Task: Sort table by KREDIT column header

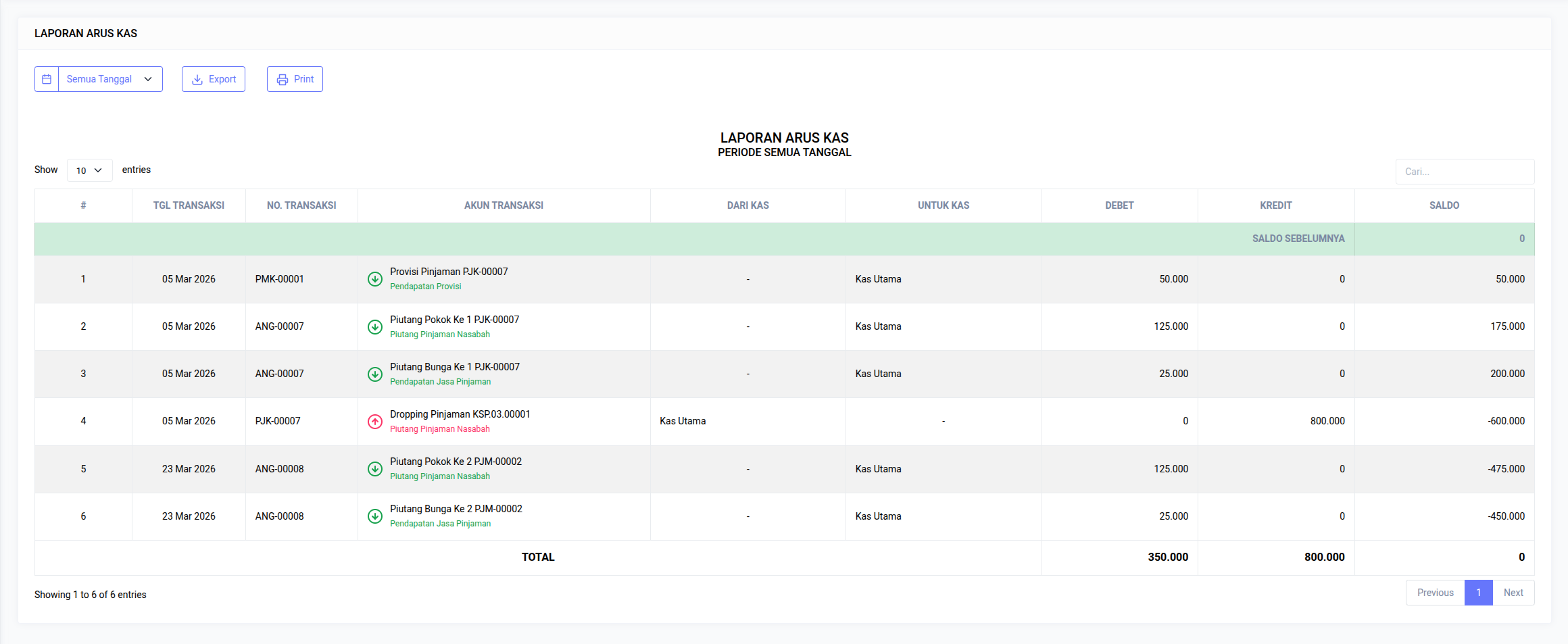Action: point(1275,205)
